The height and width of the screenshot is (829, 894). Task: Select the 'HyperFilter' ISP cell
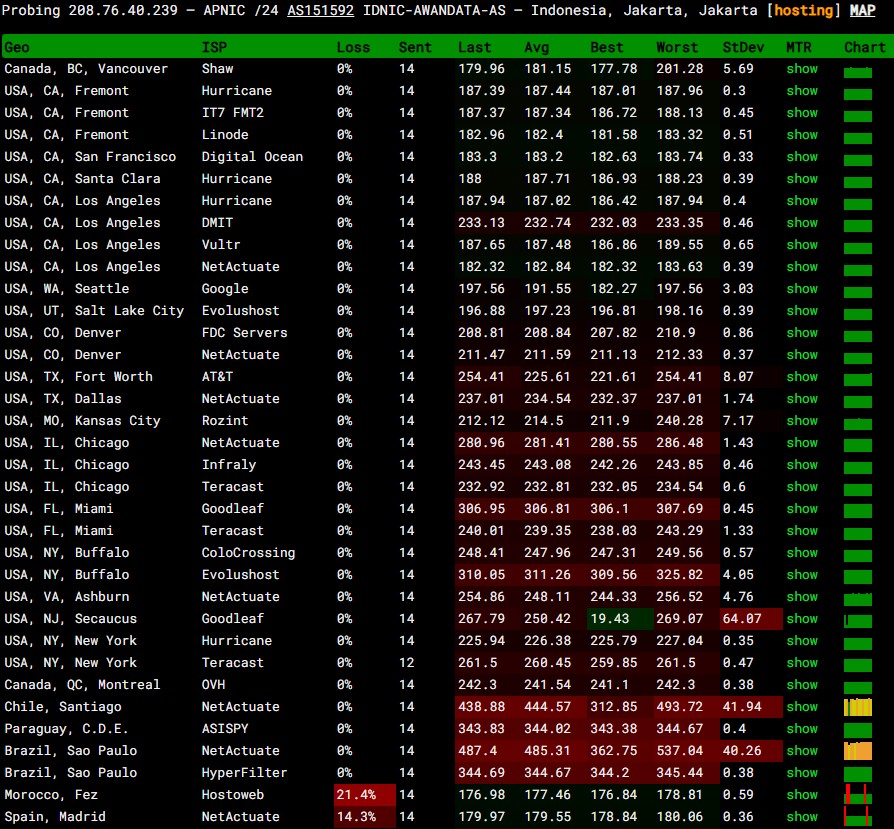pyautogui.click(x=244, y=773)
